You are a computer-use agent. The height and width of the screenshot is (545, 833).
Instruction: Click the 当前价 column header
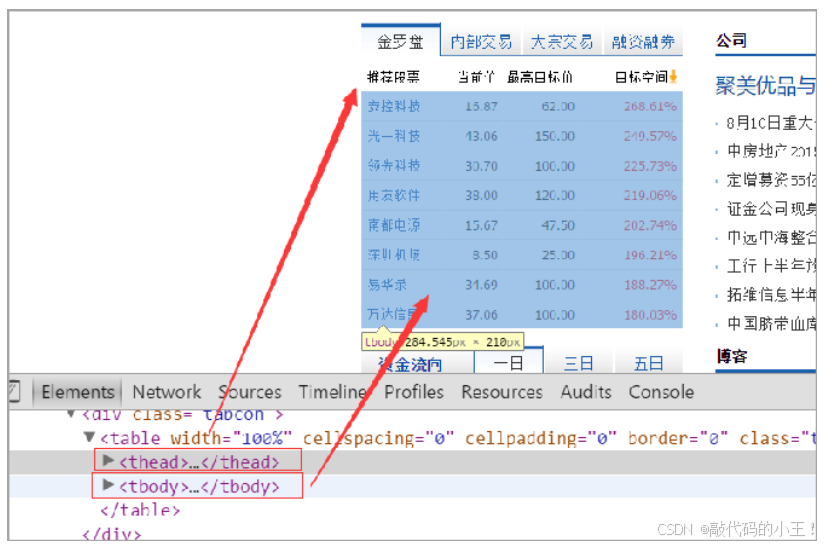pyautogui.click(x=477, y=77)
